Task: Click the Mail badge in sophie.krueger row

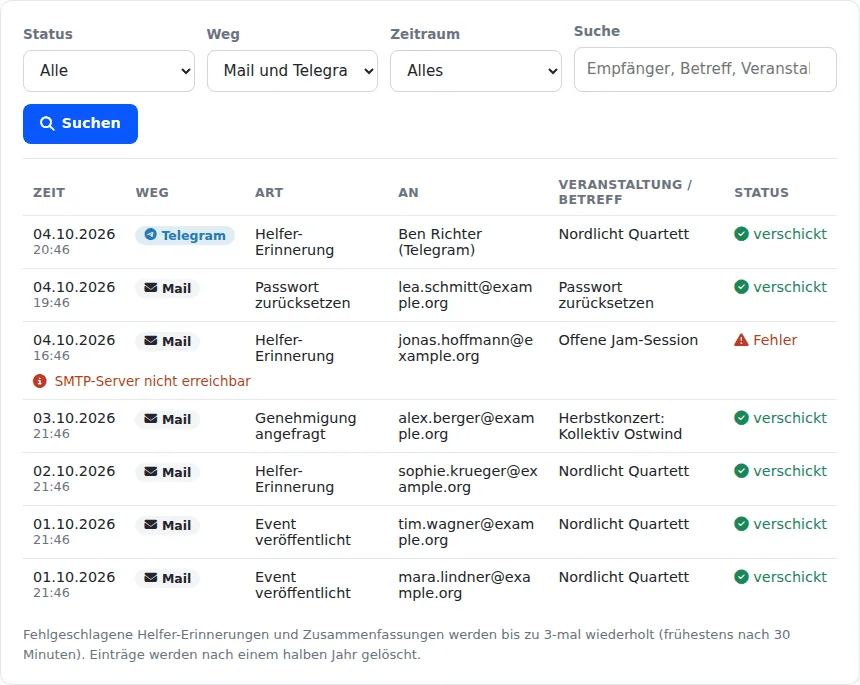Action: tap(167, 473)
